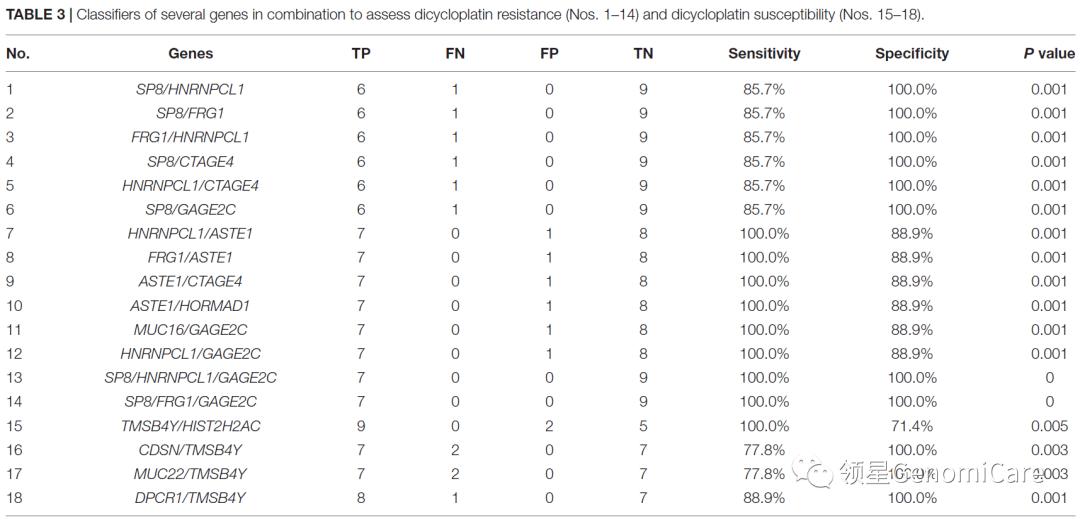The image size is (1080, 520).
Task: Click the TP column header
Action: pos(361,53)
